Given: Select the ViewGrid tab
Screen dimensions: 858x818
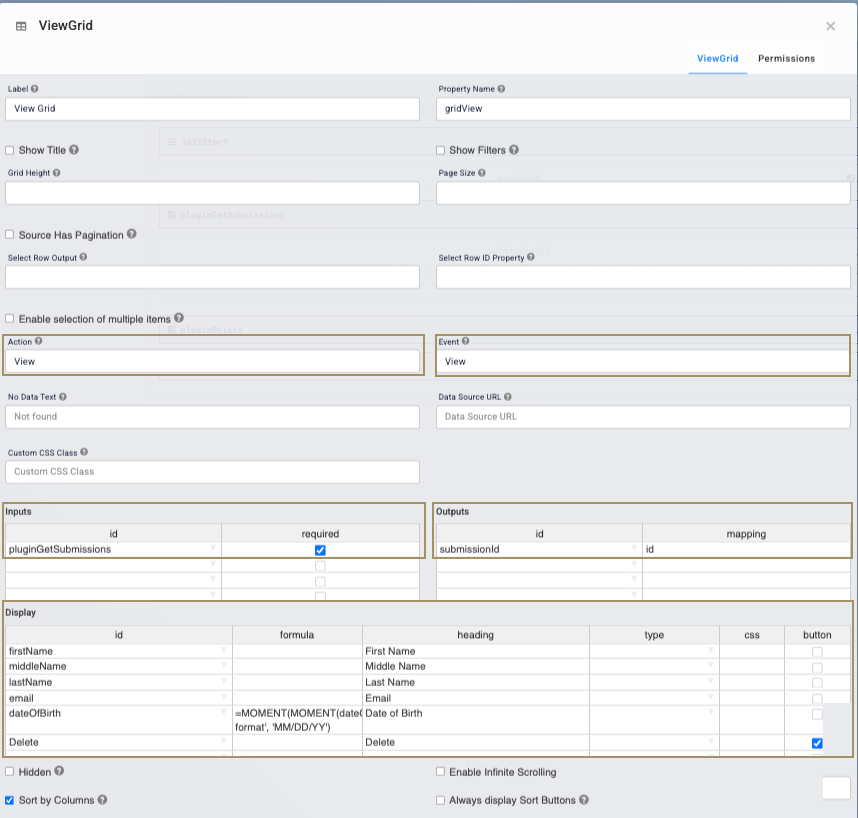Looking at the screenshot, I should 717,59.
